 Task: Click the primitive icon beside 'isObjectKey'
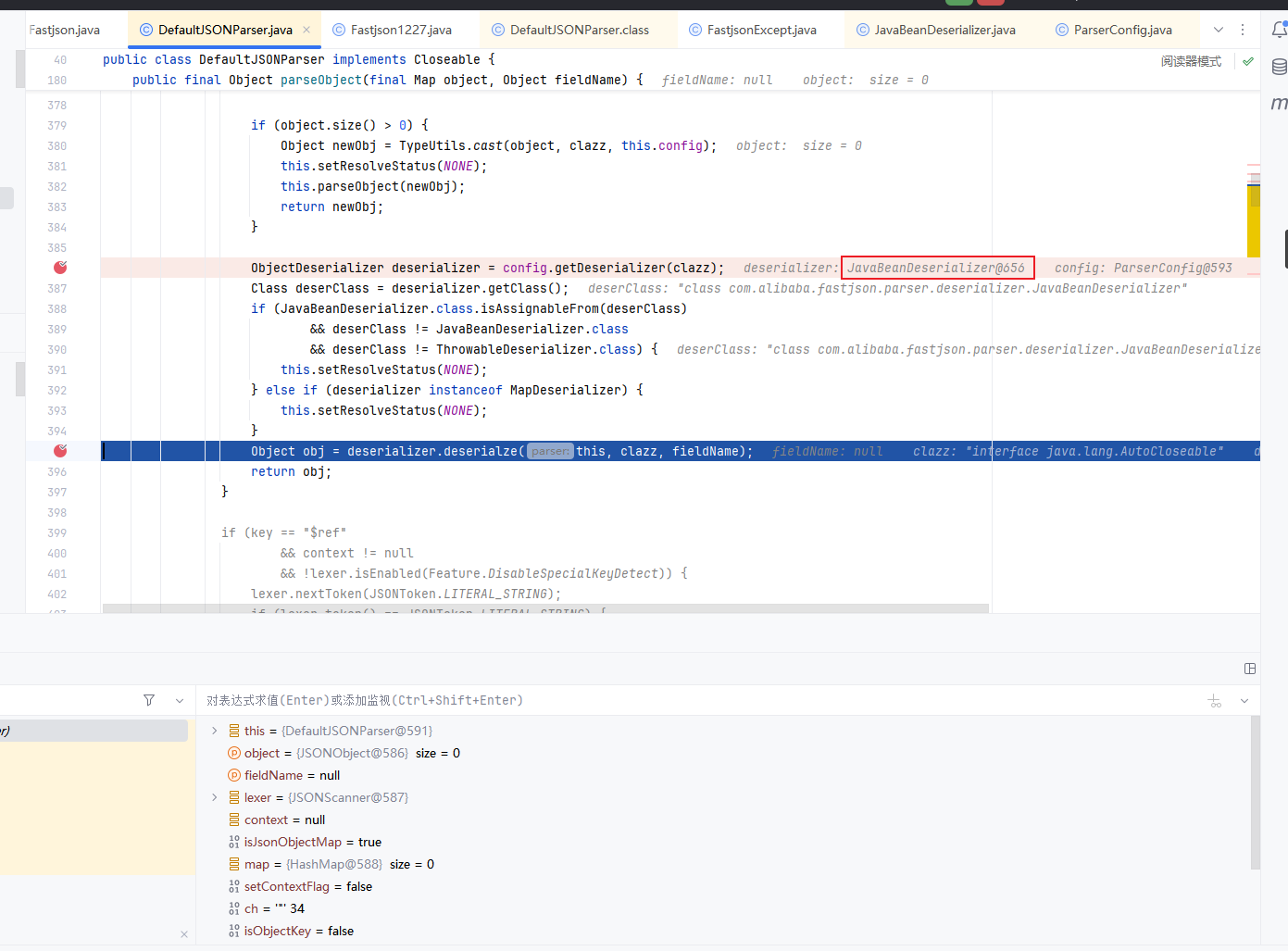pyautogui.click(x=234, y=931)
